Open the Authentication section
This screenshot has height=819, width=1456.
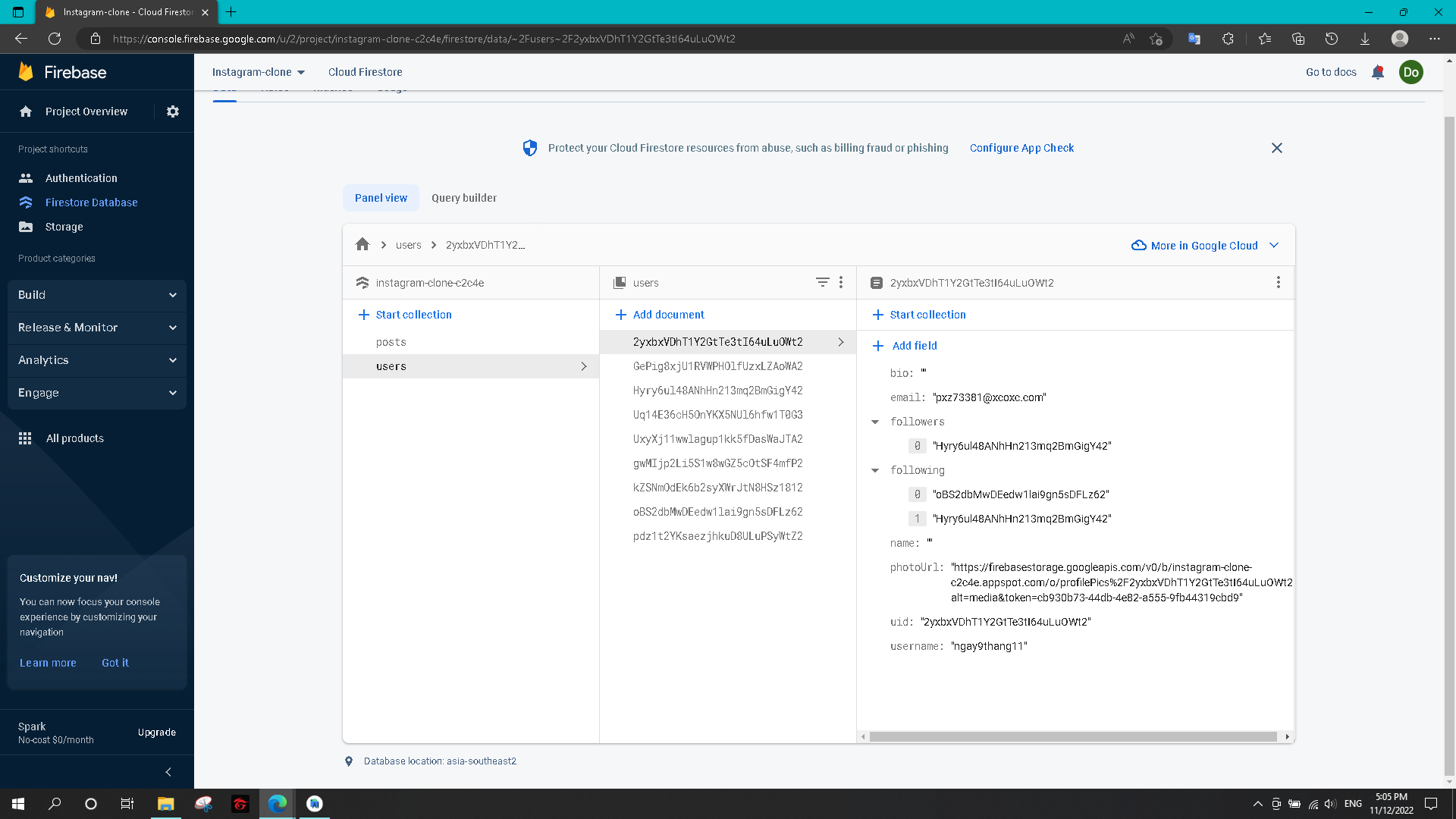pyautogui.click(x=79, y=177)
